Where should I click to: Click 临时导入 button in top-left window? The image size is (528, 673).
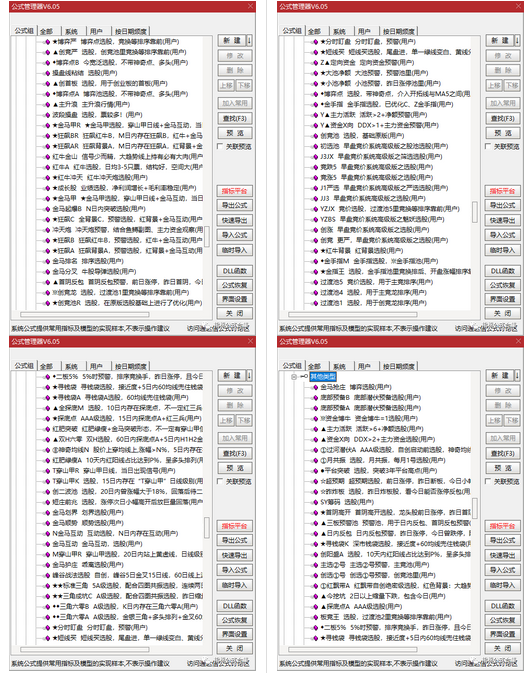tap(234, 250)
